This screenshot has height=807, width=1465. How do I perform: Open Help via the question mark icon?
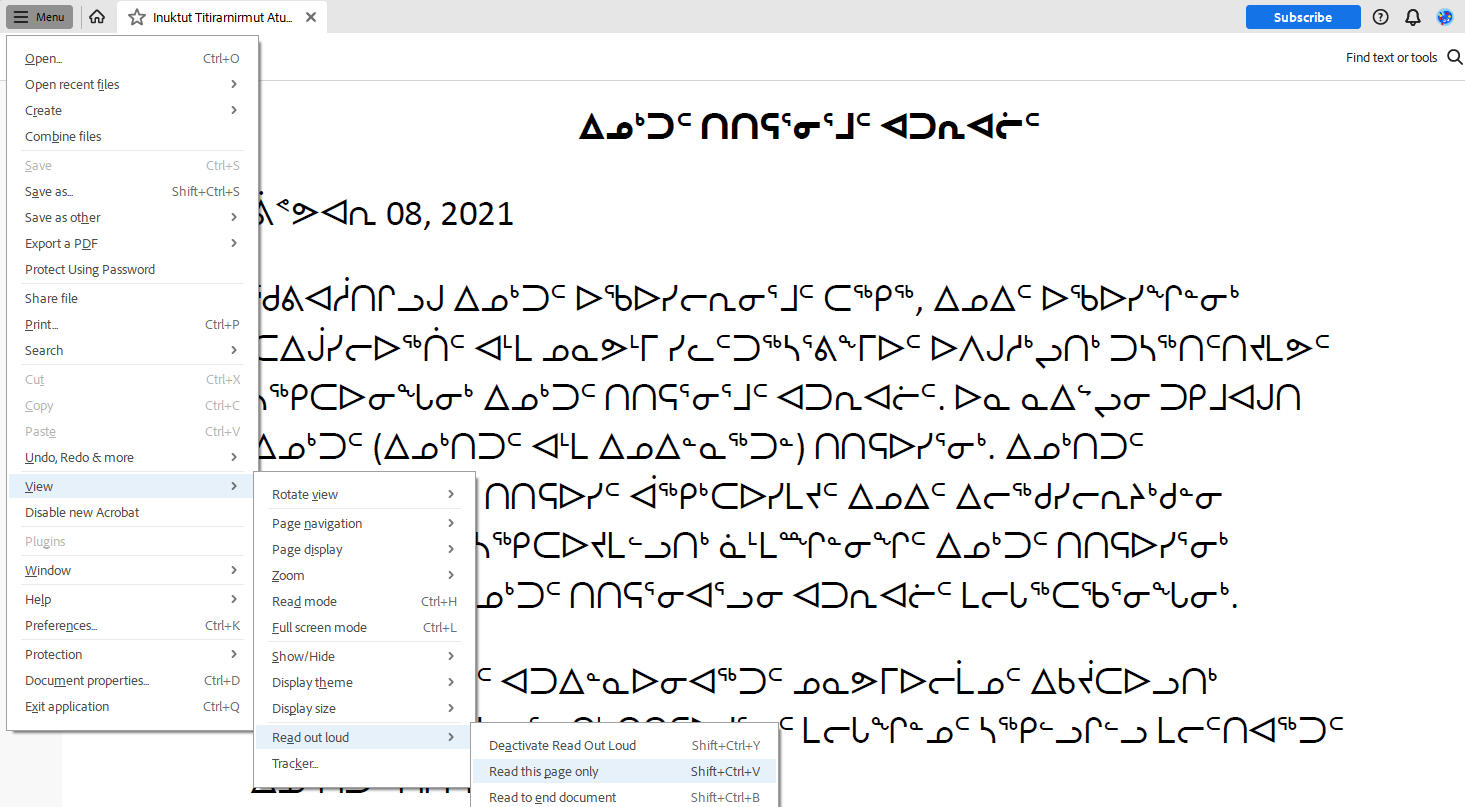pyautogui.click(x=1381, y=17)
